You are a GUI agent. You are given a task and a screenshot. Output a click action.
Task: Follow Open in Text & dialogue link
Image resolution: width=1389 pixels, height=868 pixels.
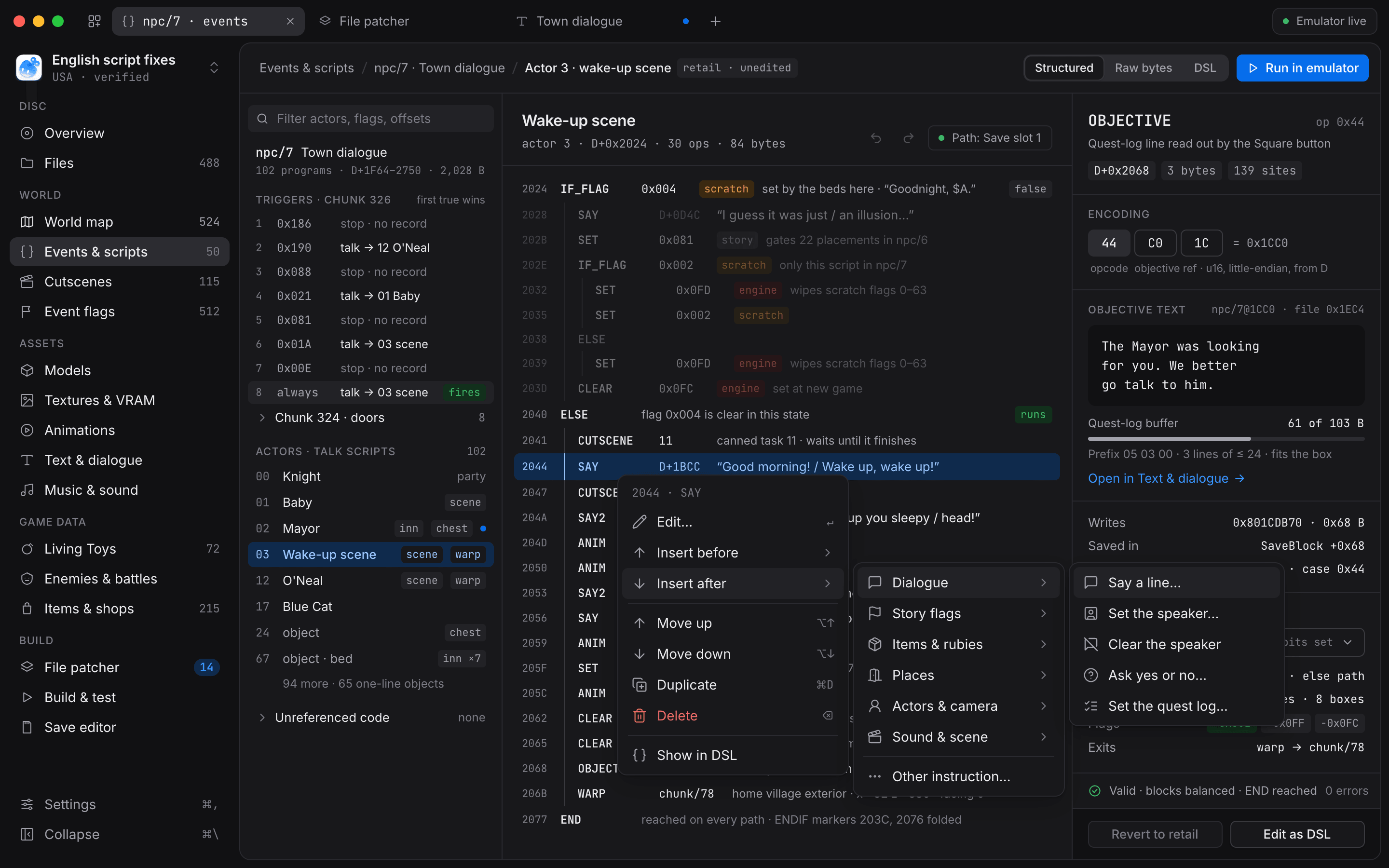1166,478
